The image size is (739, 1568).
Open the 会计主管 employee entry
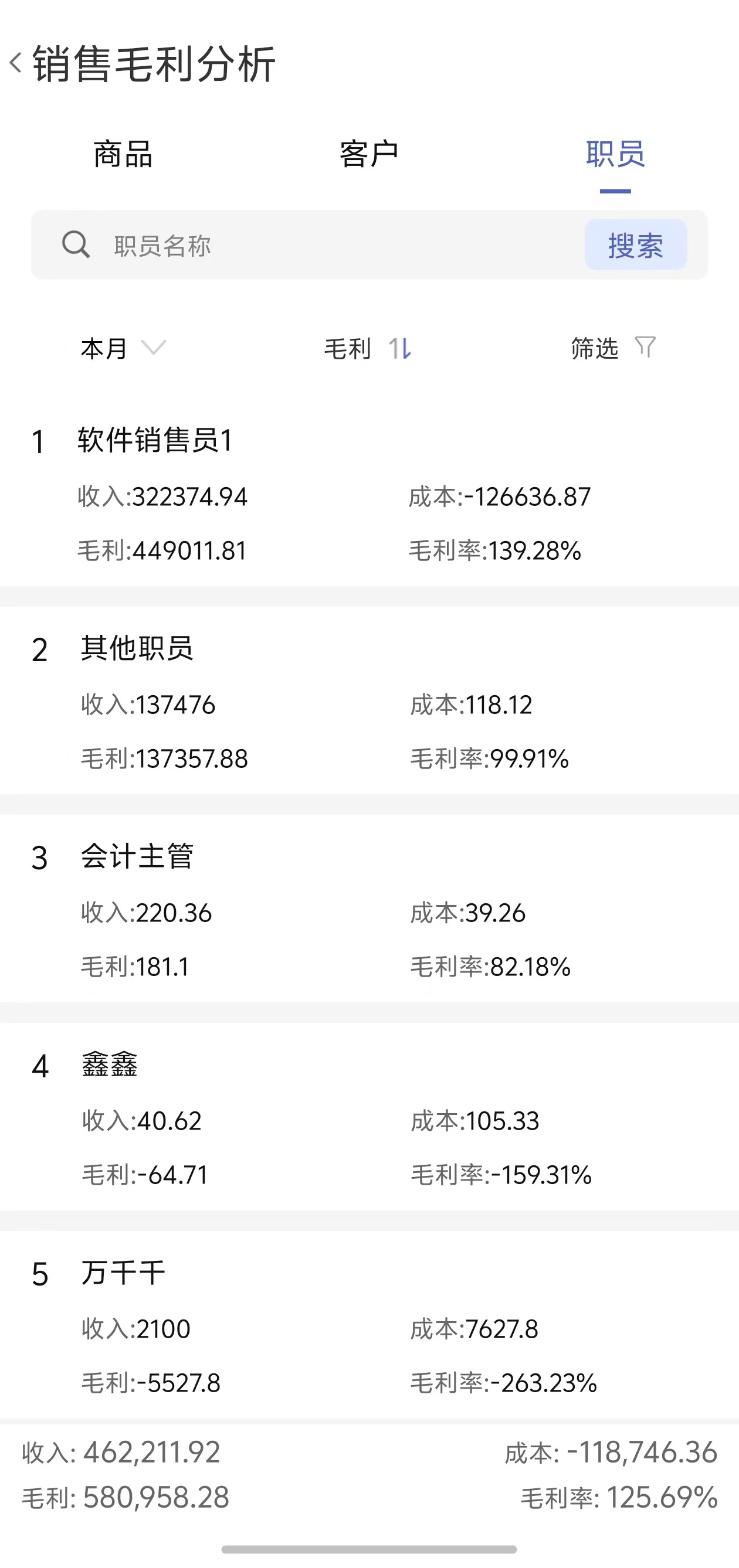click(369, 909)
